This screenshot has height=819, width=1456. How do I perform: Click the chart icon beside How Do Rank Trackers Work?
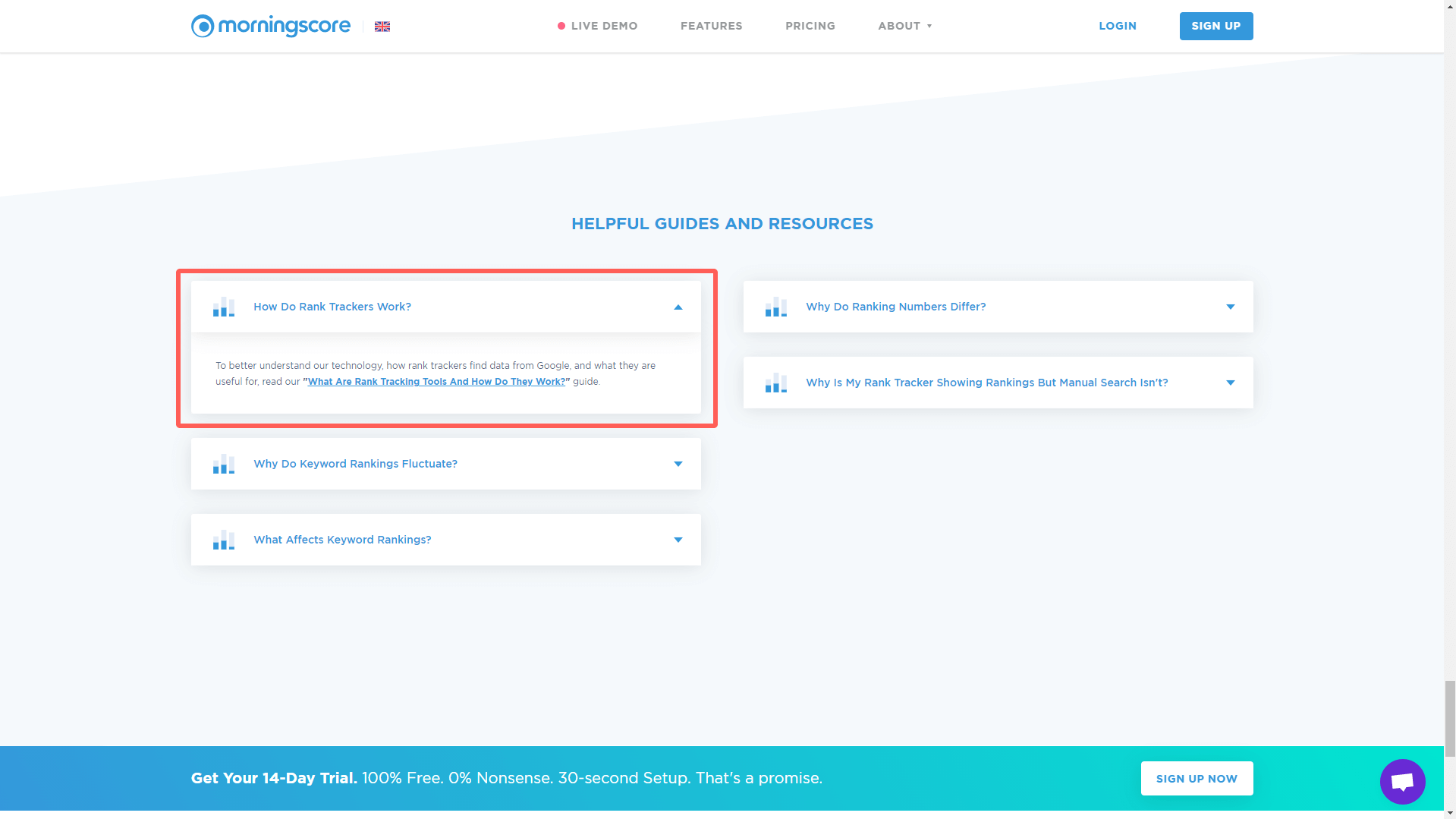click(x=223, y=307)
